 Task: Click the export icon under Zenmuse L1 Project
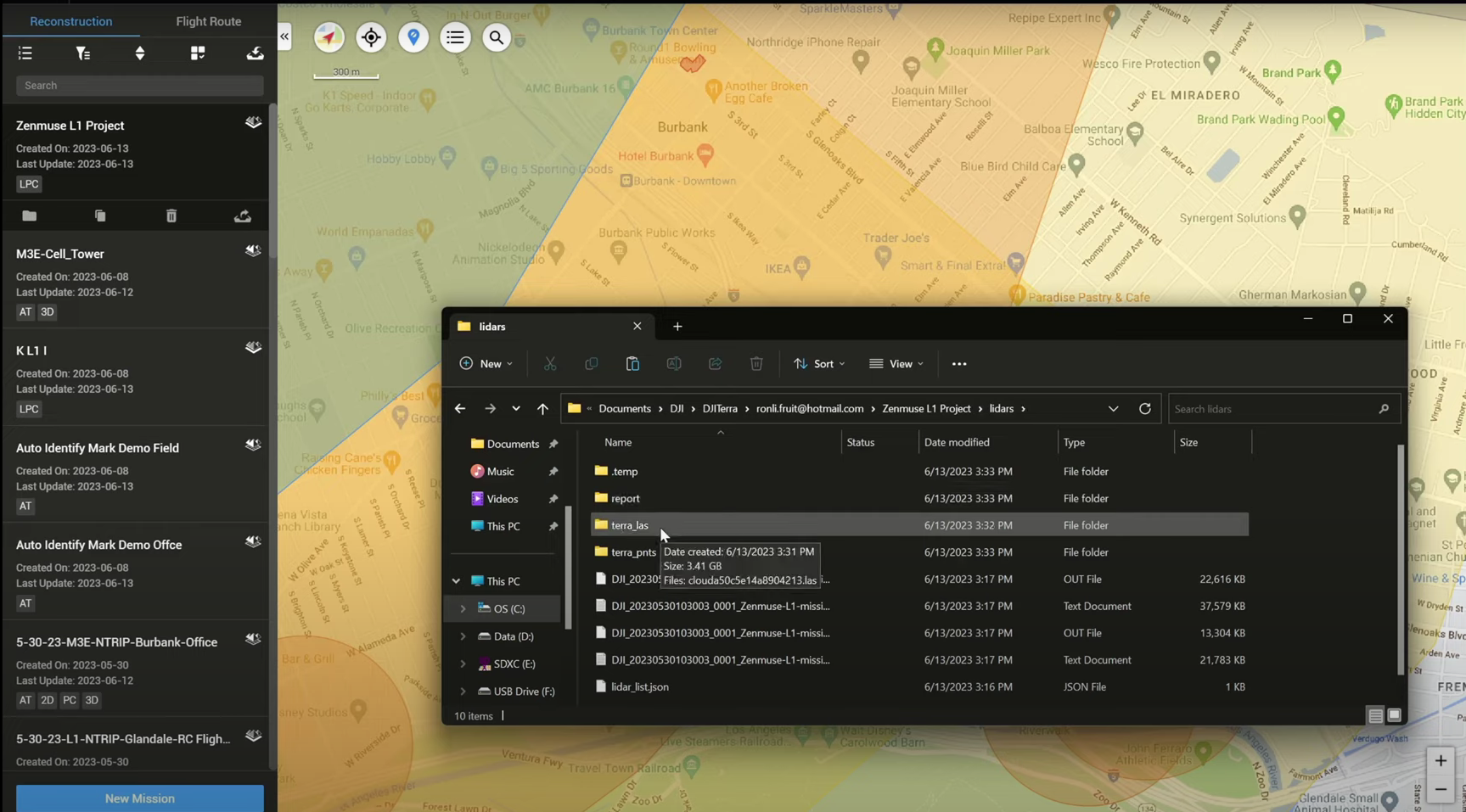coord(243,216)
